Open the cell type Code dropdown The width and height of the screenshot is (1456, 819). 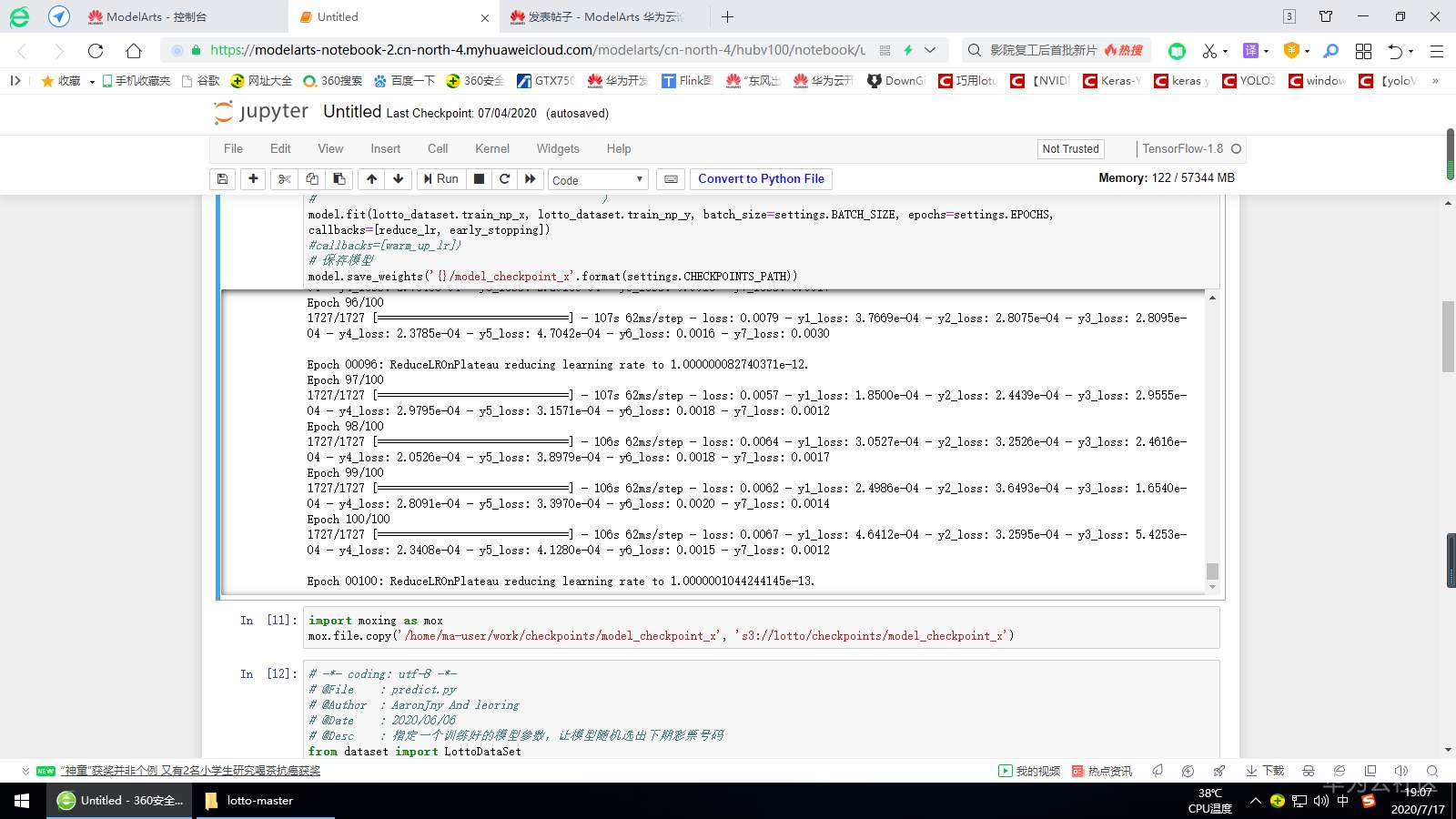click(x=598, y=180)
